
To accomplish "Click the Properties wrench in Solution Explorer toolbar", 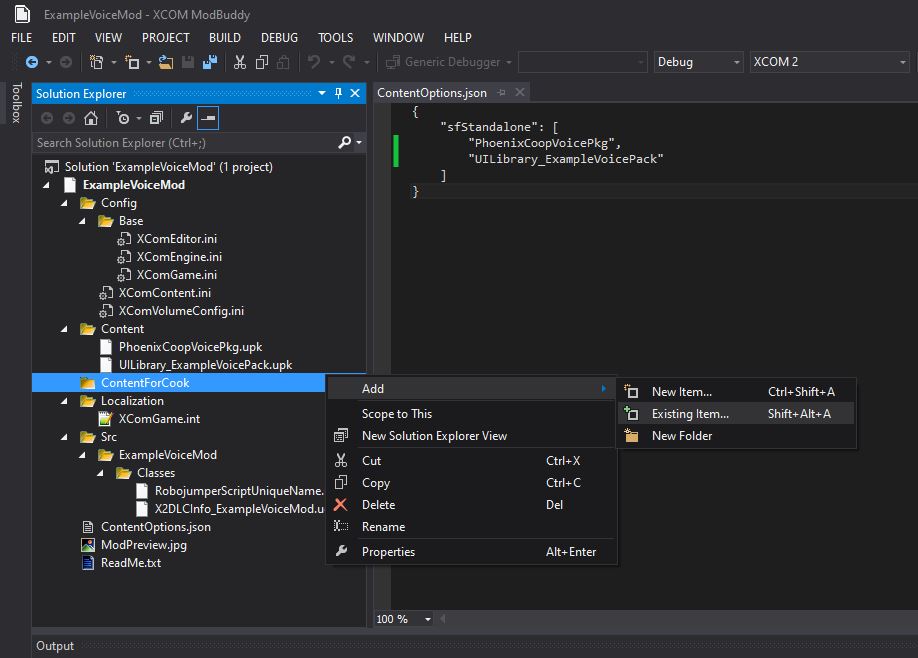I will pyautogui.click(x=185, y=118).
